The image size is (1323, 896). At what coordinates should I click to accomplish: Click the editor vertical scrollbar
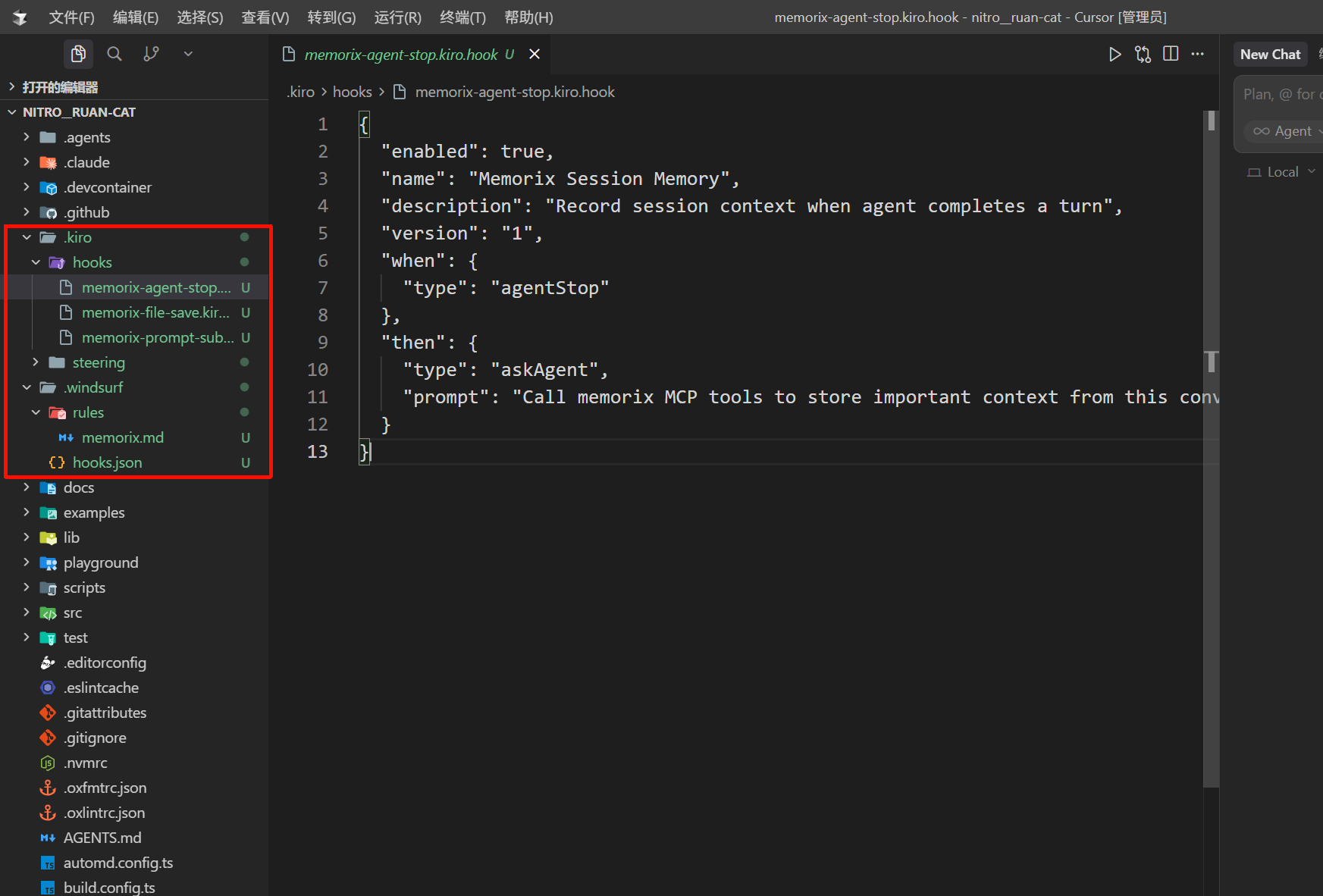(1211, 455)
